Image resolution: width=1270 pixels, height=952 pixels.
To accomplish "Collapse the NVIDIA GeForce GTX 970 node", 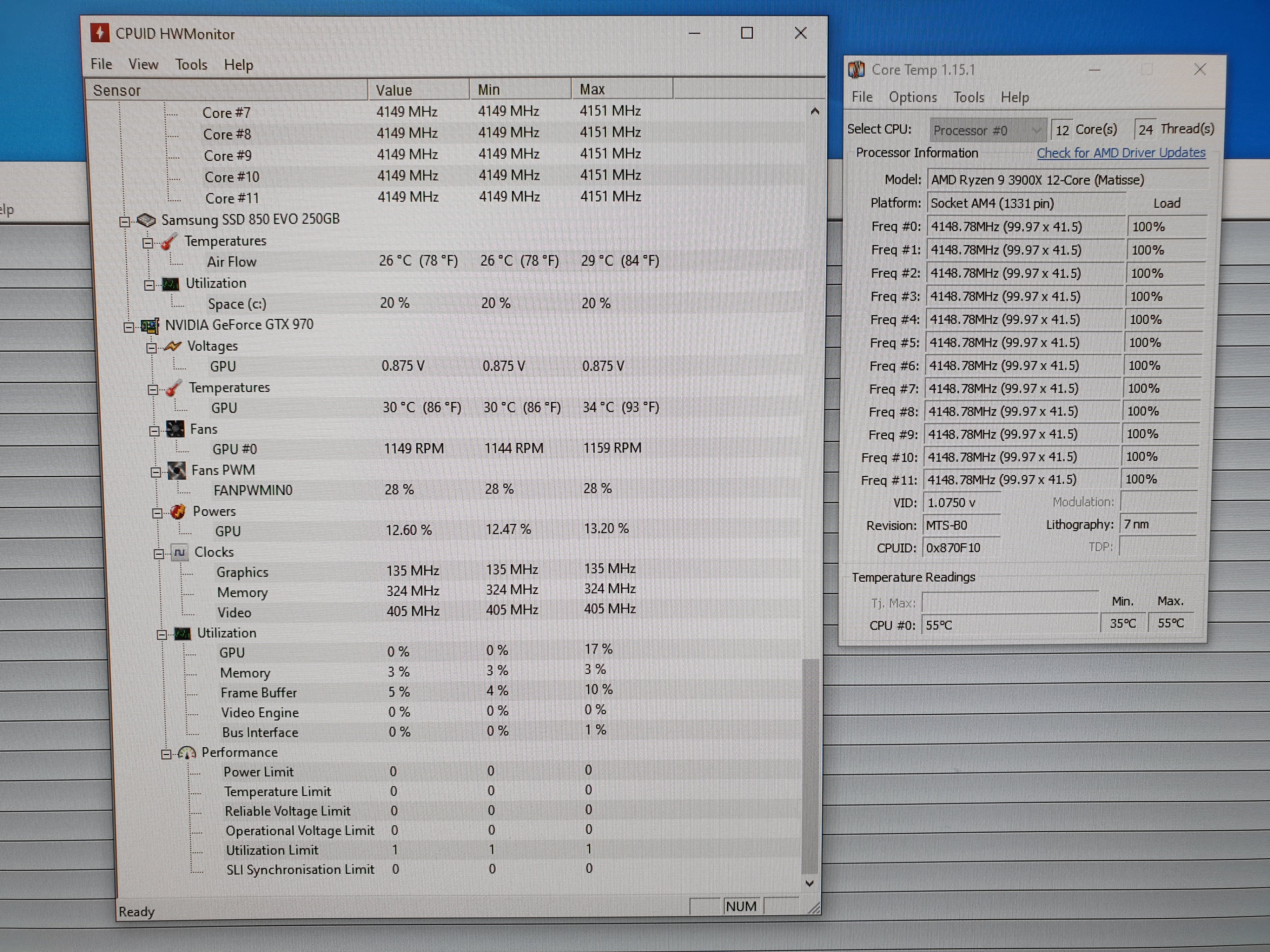I will coord(129,327).
